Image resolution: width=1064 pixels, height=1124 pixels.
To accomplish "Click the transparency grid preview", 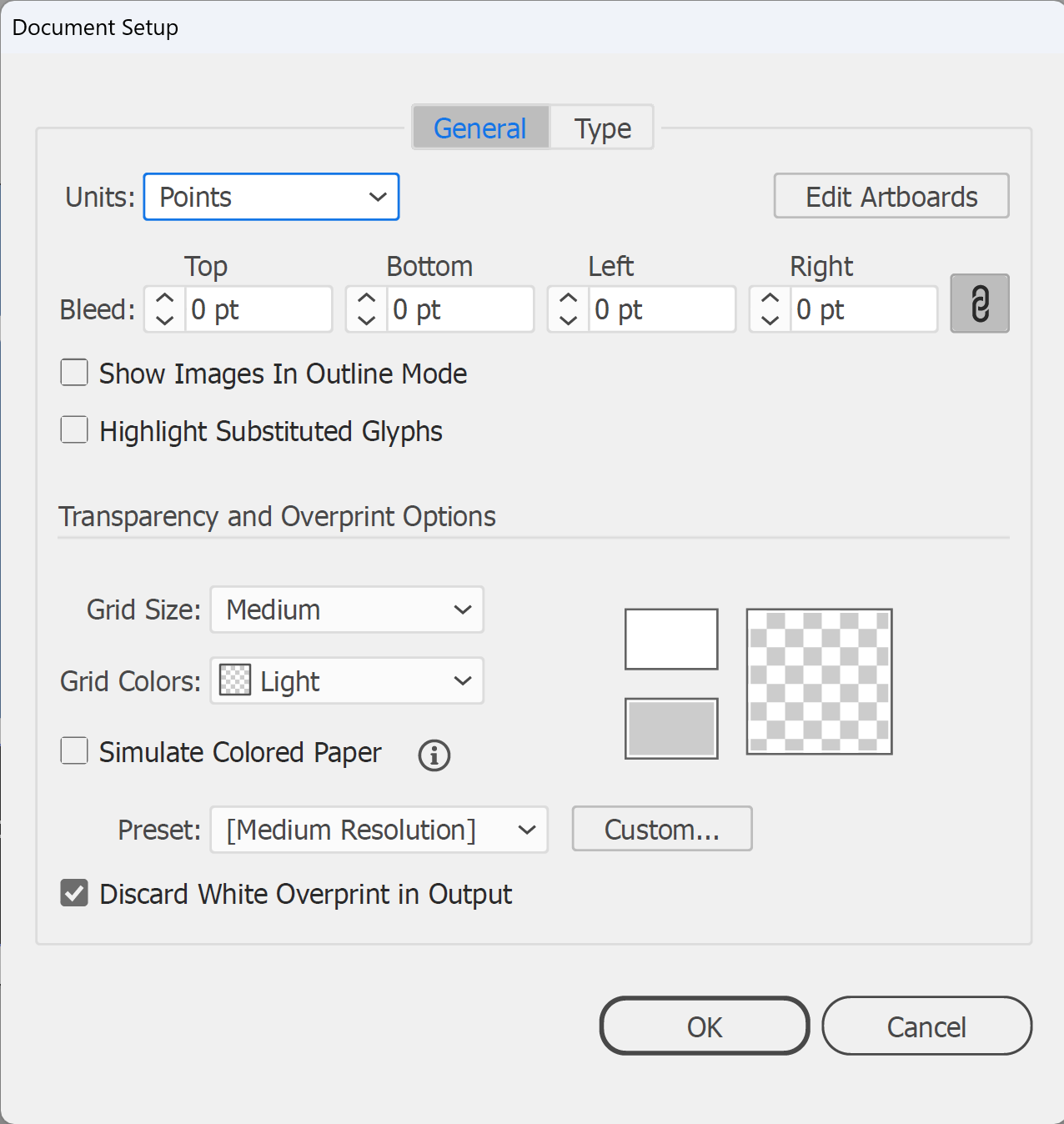I will click(819, 681).
